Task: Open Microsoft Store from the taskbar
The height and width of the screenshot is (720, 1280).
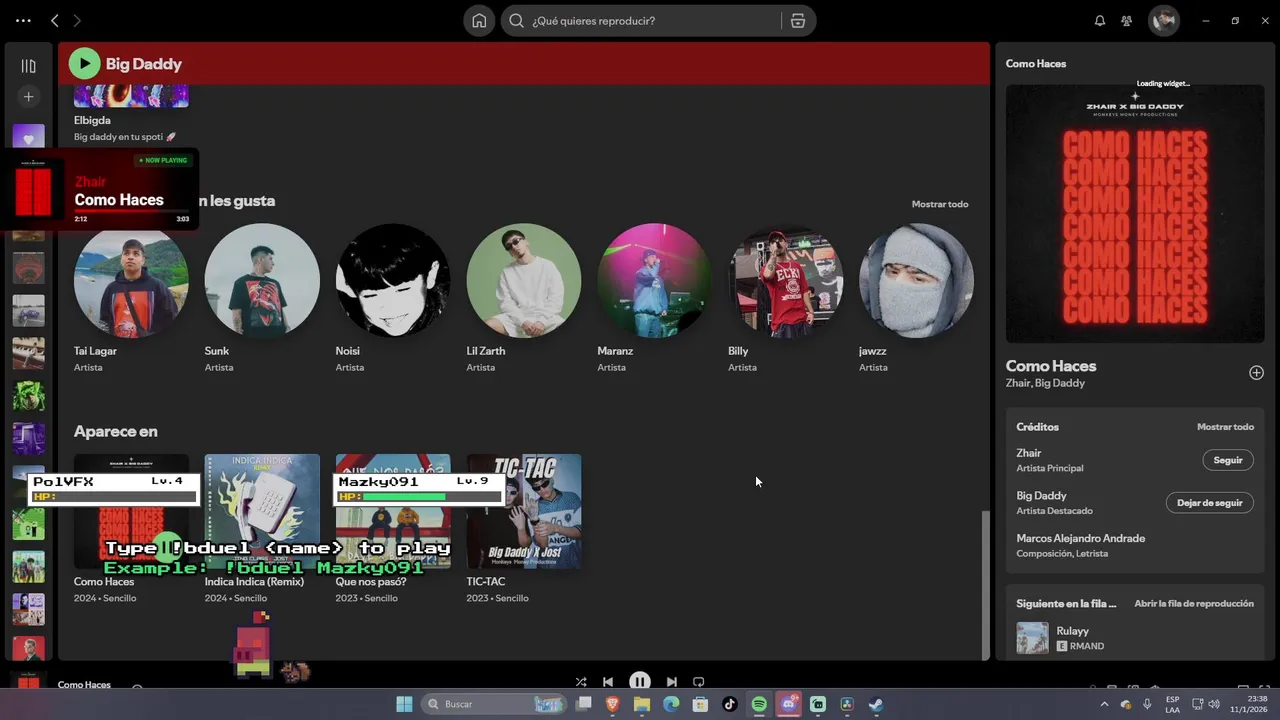Action: 700,704
